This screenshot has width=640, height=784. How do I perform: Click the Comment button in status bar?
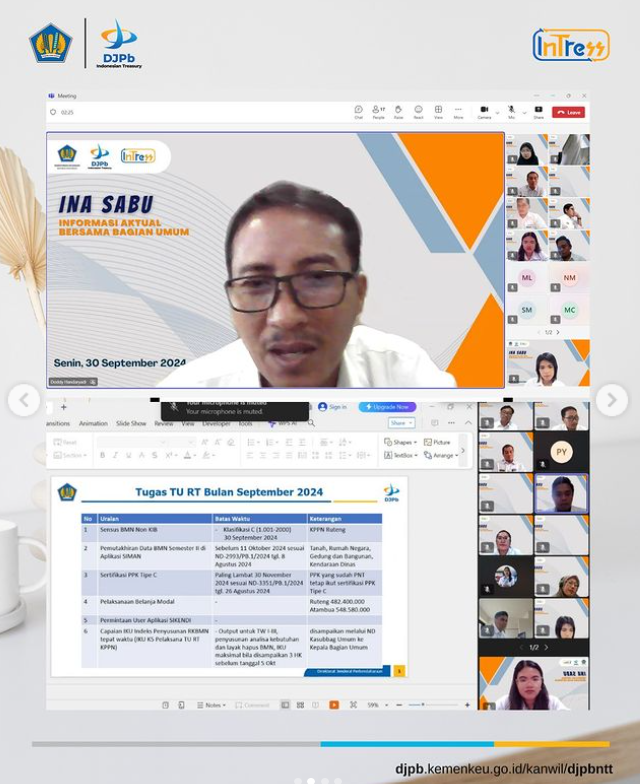pos(252,705)
